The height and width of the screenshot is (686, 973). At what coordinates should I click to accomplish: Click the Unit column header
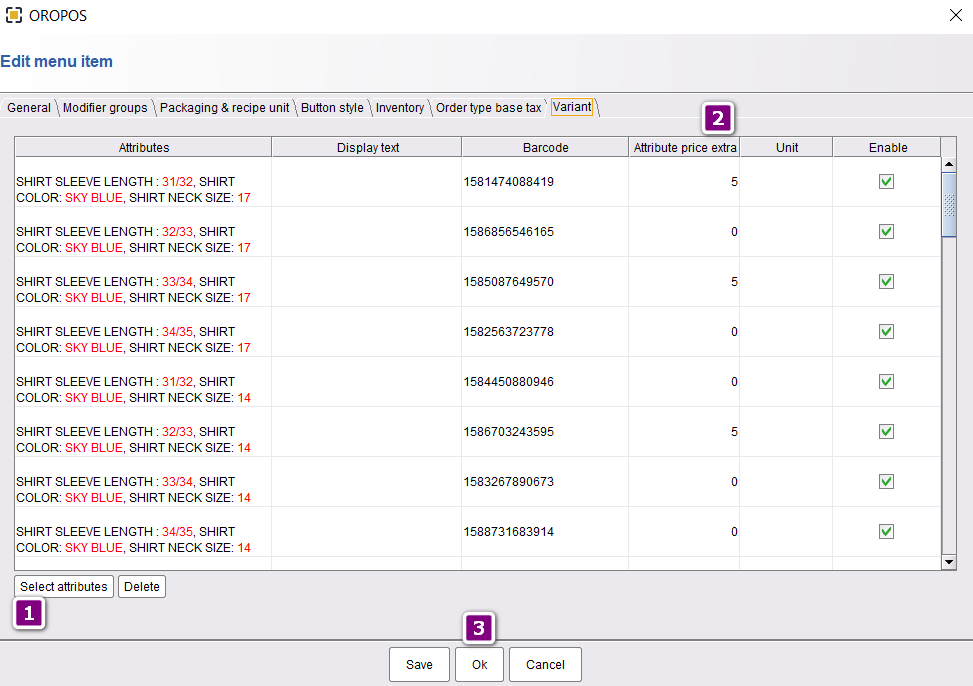[786, 147]
